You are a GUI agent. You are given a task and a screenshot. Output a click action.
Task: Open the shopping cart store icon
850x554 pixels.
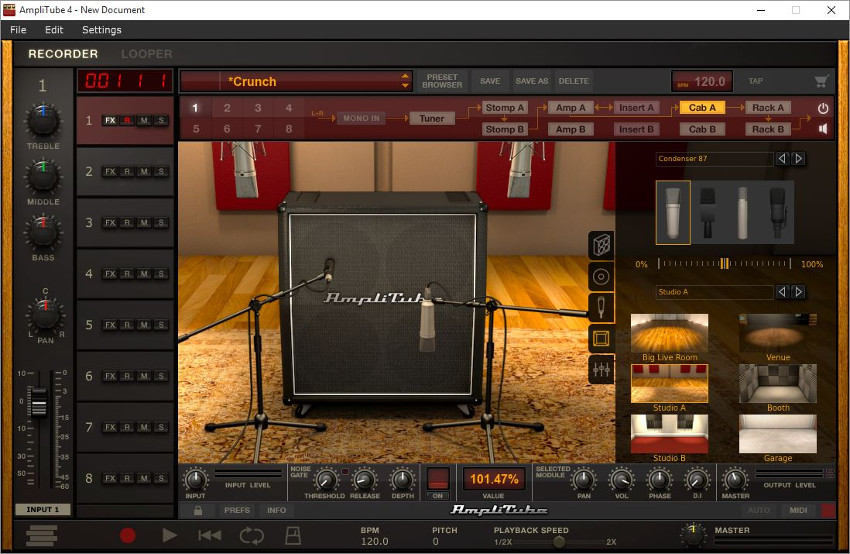coord(821,81)
